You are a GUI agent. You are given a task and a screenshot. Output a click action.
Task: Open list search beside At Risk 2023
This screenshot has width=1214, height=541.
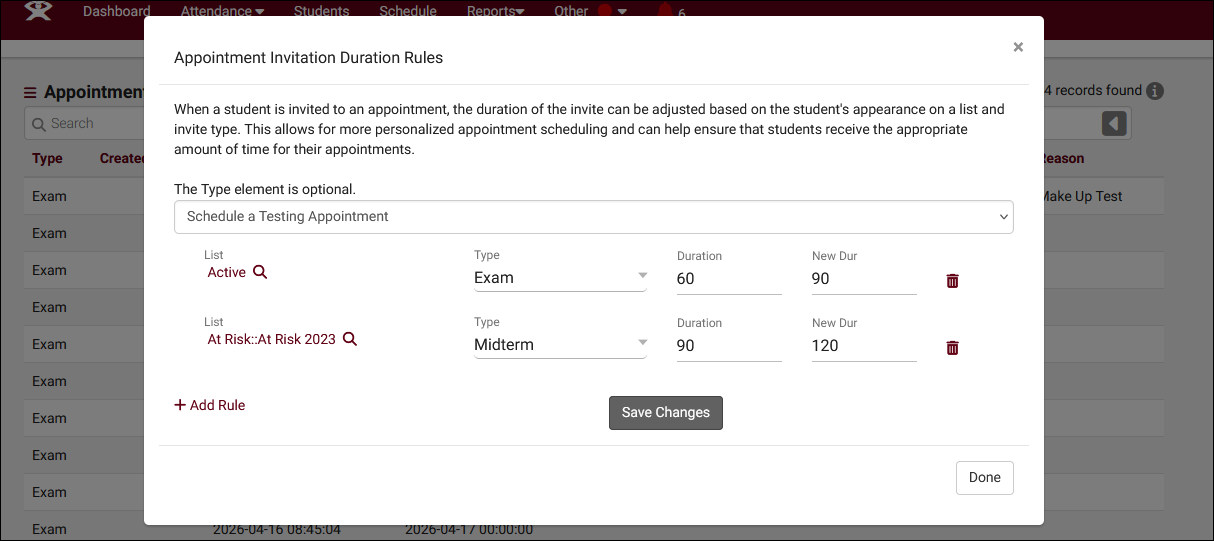pos(350,339)
